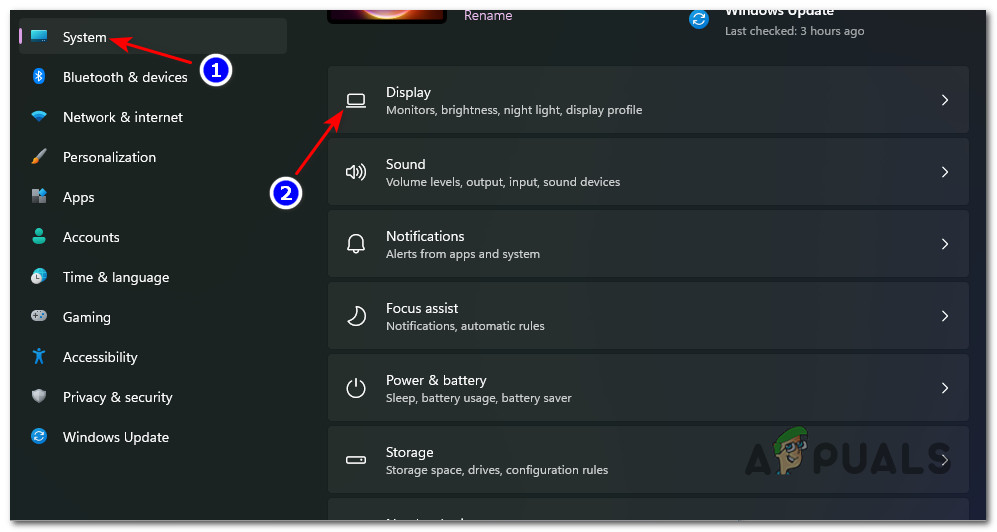997x532 pixels.
Task: Click the Focus assist moon icon
Action: (x=355, y=316)
